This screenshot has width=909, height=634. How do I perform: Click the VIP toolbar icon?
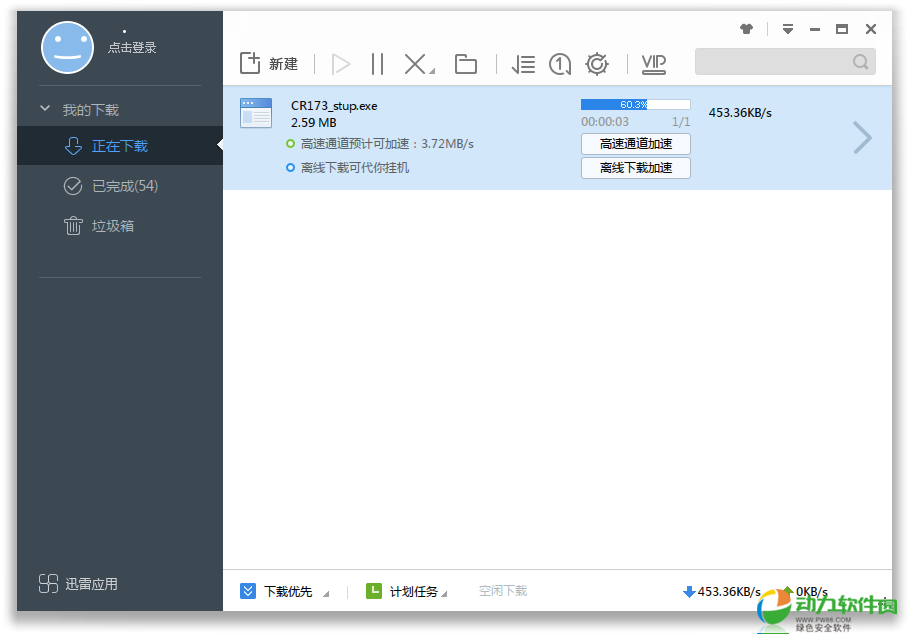654,64
